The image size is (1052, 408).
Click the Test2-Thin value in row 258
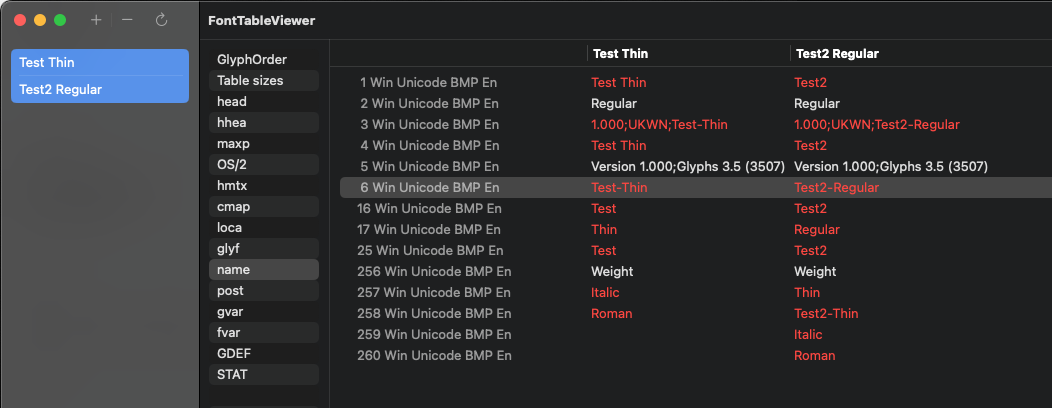click(826, 313)
